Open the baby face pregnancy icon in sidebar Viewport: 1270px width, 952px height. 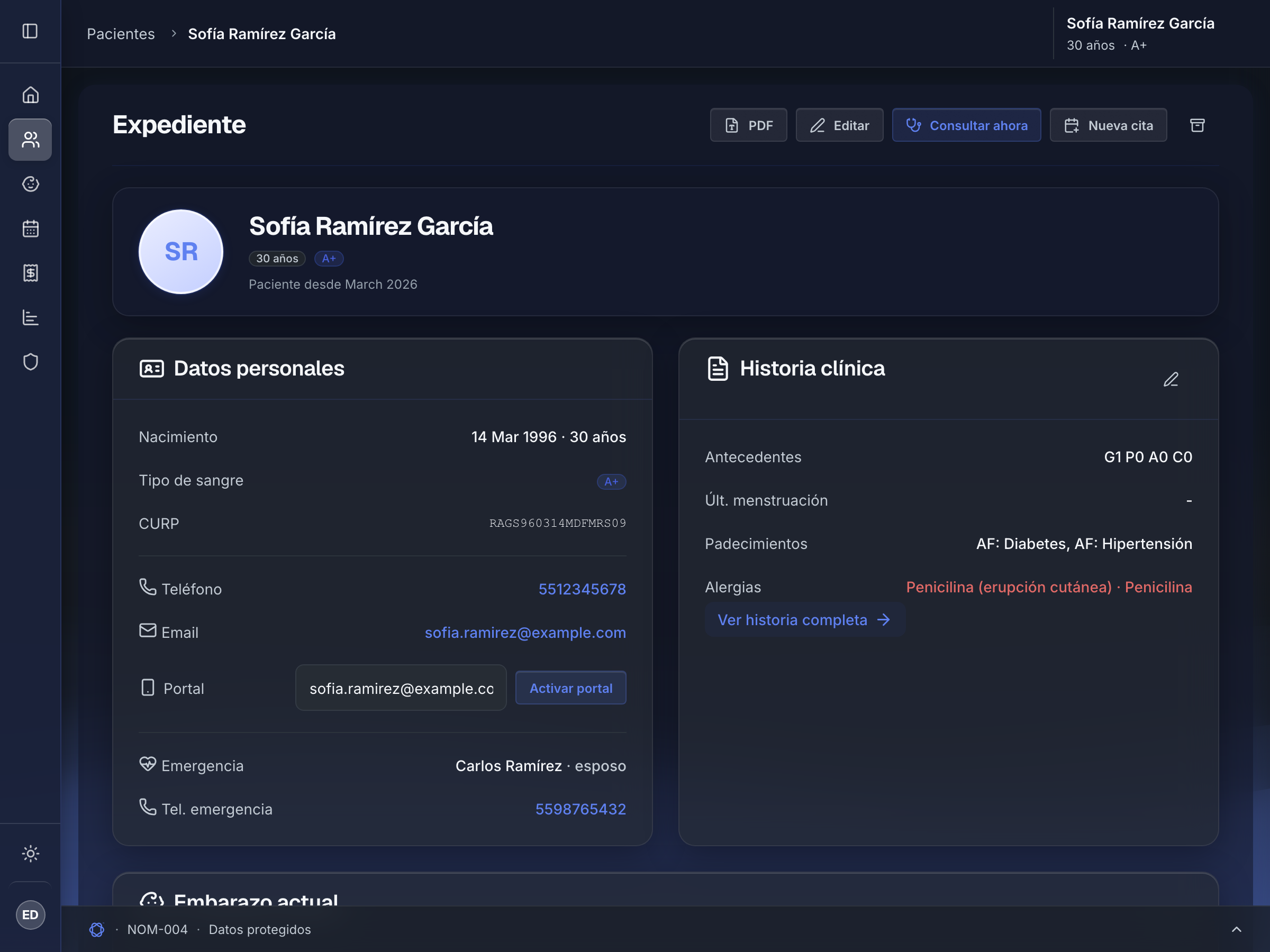click(x=31, y=184)
